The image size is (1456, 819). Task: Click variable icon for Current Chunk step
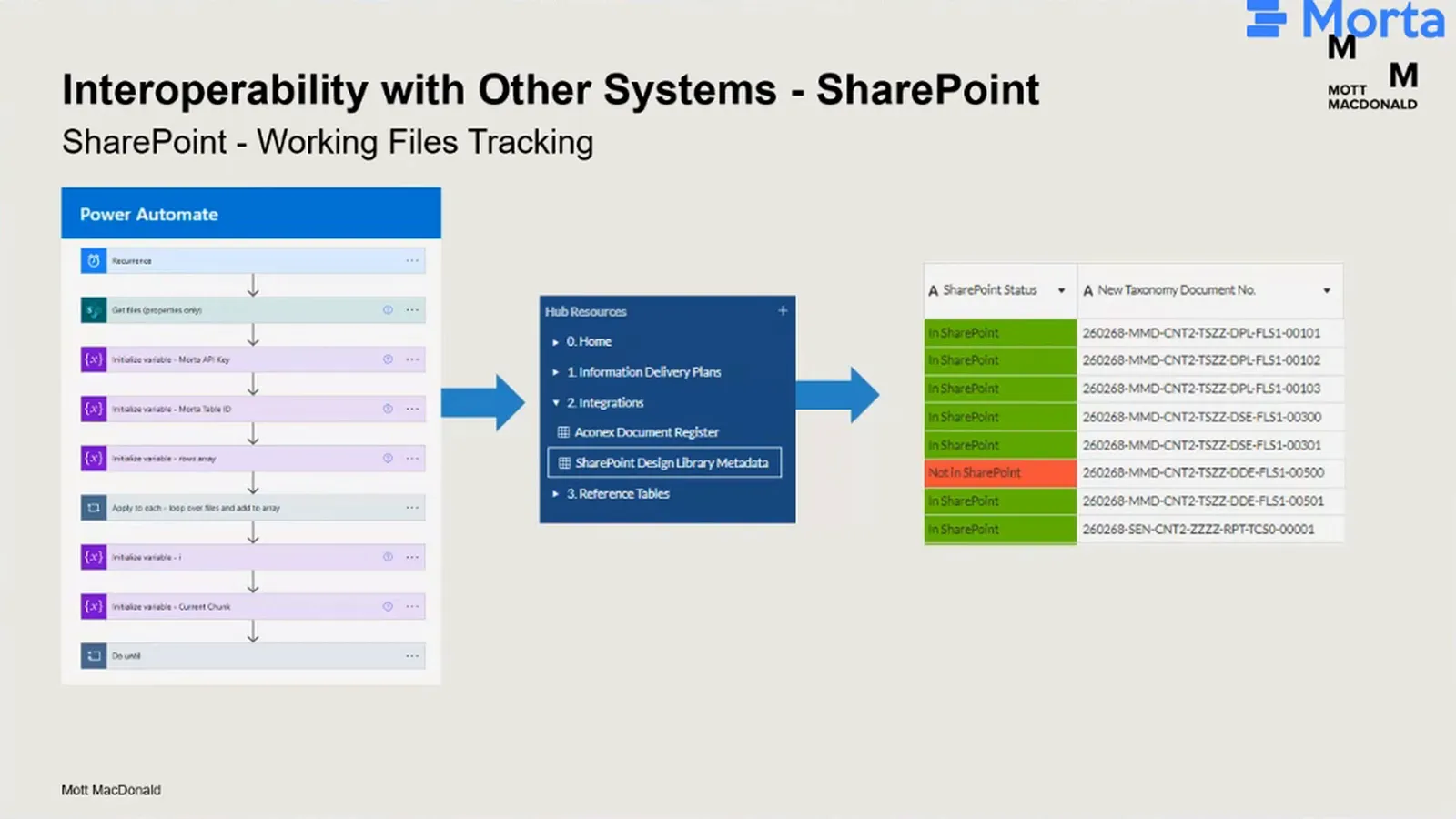coord(94,606)
